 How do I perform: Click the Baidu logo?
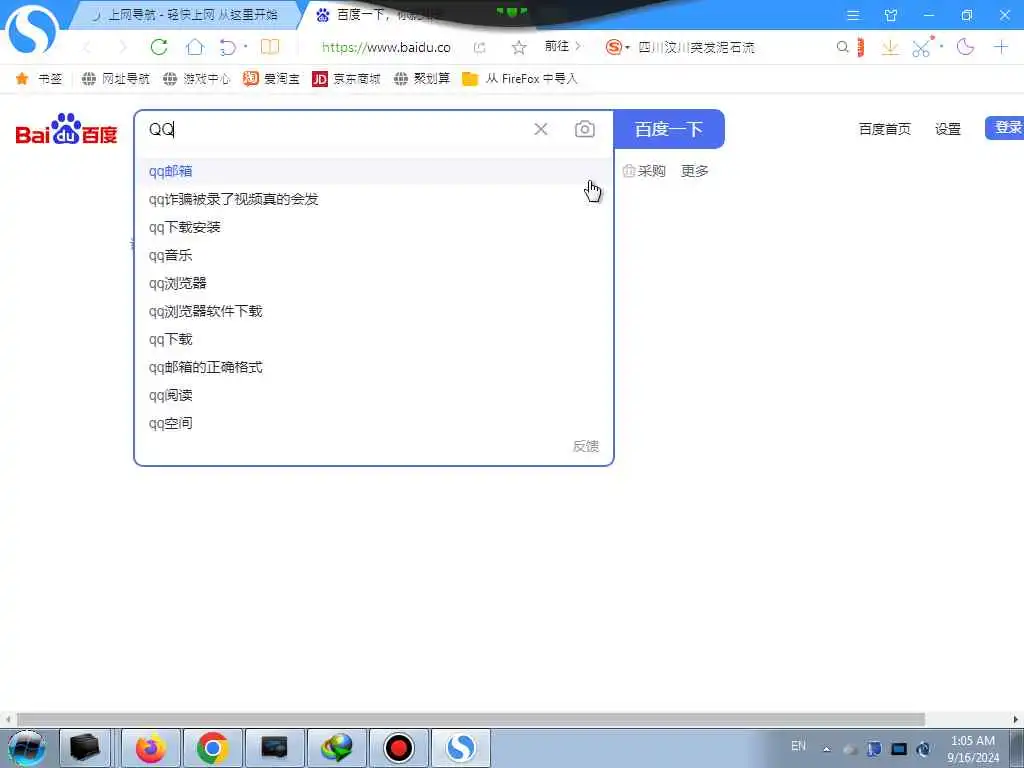[x=67, y=129]
